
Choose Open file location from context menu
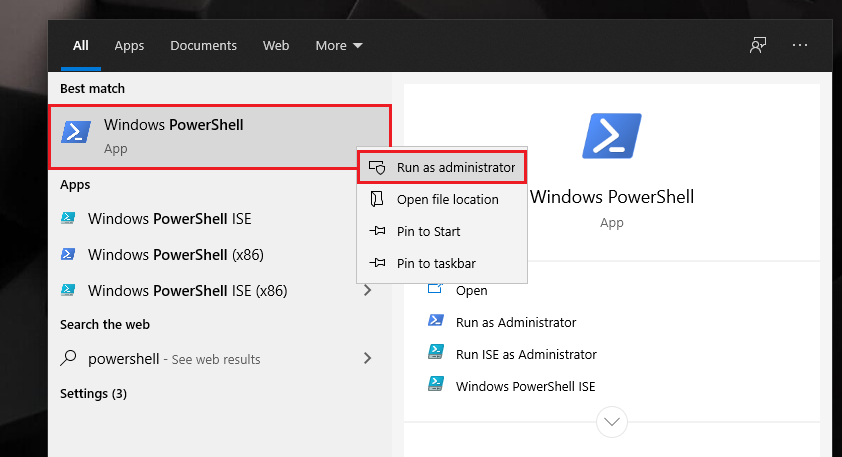447,199
